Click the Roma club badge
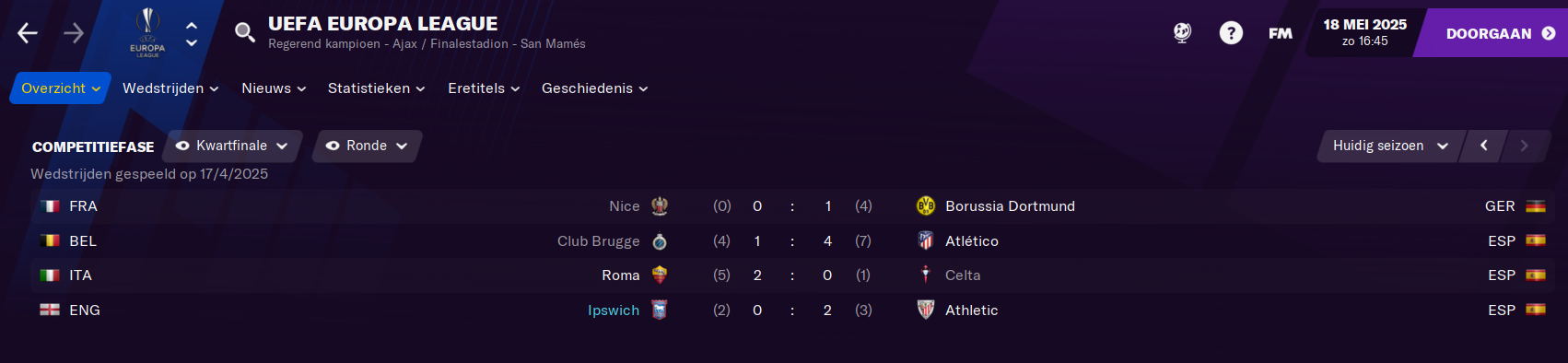The width and height of the screenshot is (1568, 363). click(660, 275)
